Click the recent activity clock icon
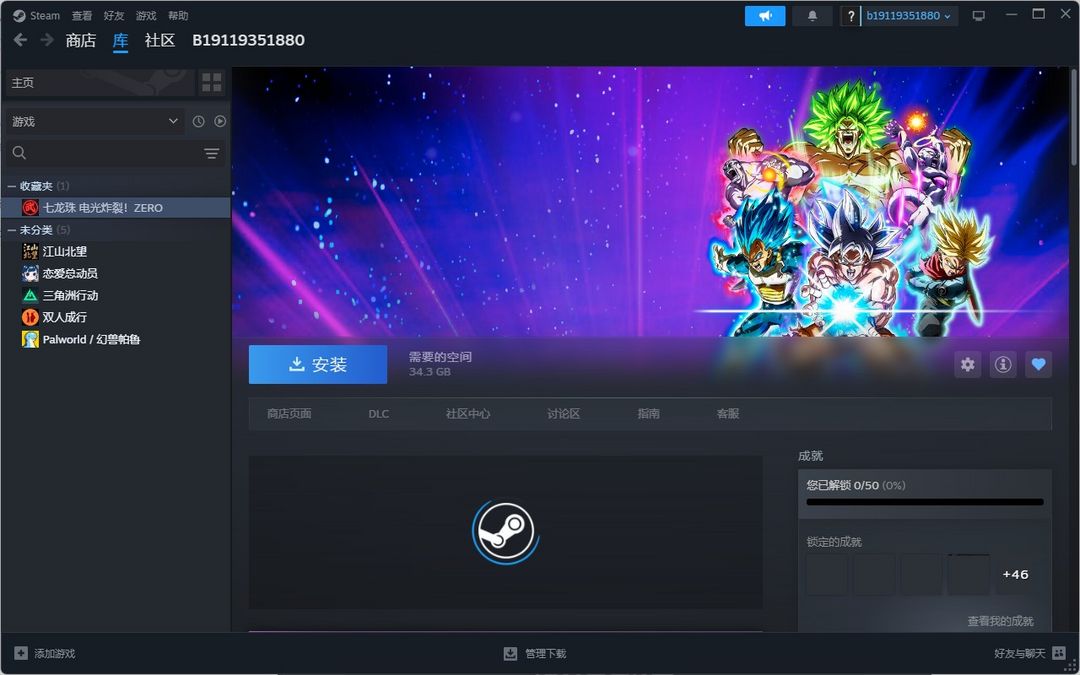This screenshot has height=675, width=1080. [198, 121]
